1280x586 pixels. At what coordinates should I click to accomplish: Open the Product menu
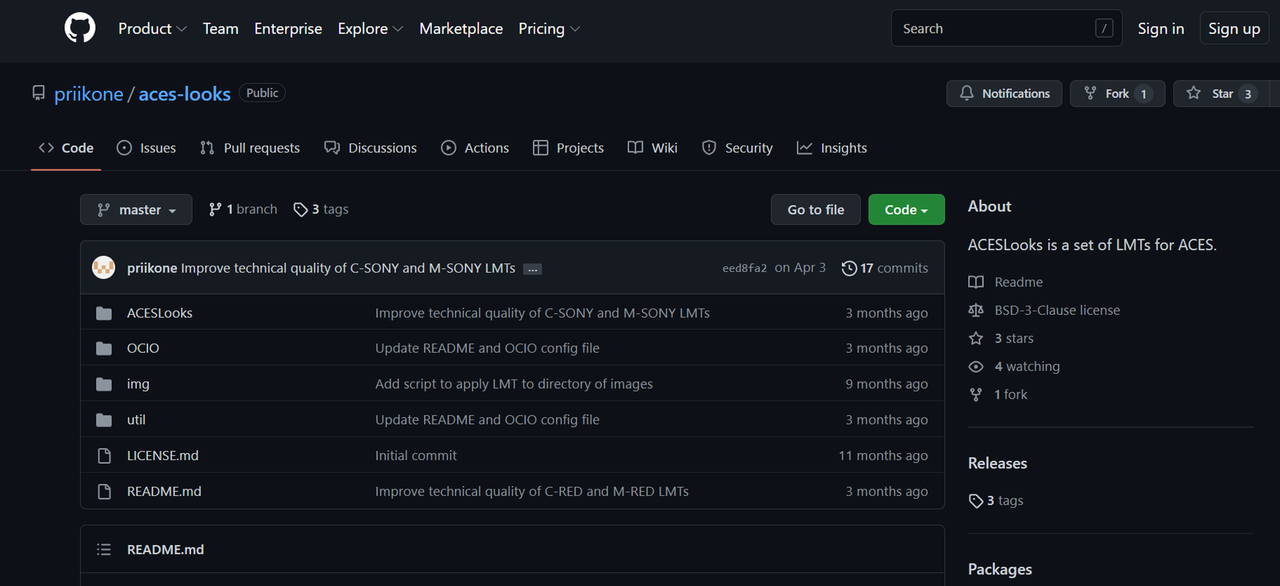(x=152, y=29)
